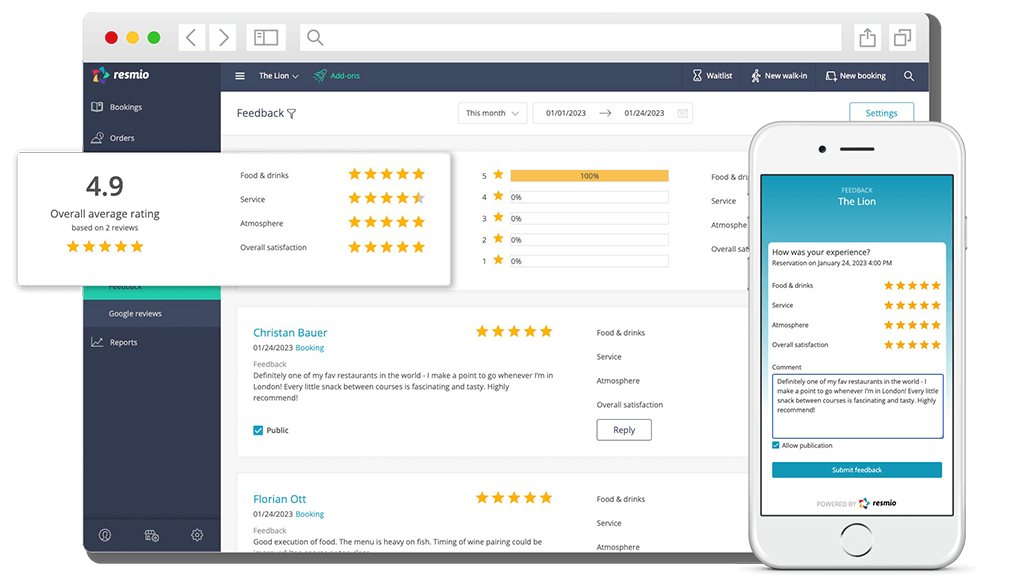Open the sidebar settings gear
The width and height of the screenshot is (1024, 576).
[197, 535]
